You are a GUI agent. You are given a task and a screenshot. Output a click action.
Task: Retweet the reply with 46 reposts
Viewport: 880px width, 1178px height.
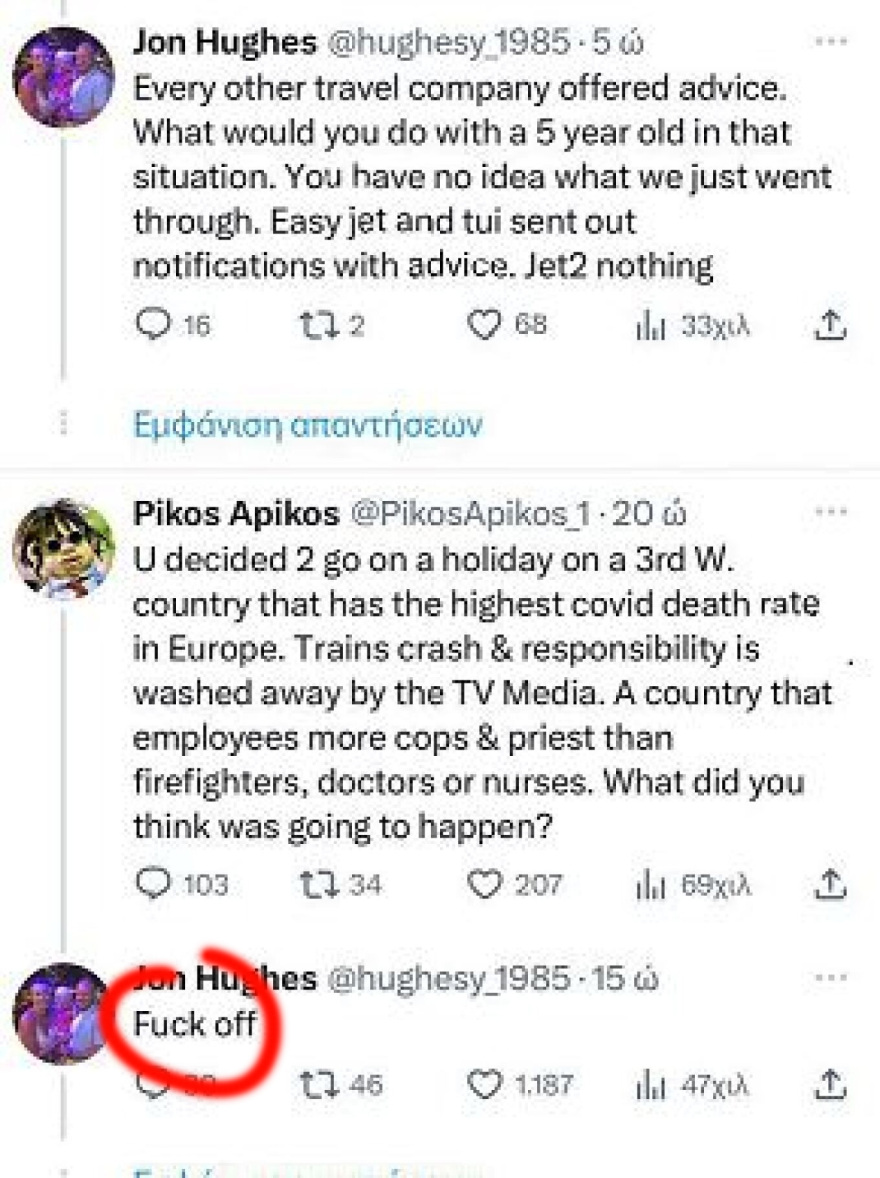315,1084
